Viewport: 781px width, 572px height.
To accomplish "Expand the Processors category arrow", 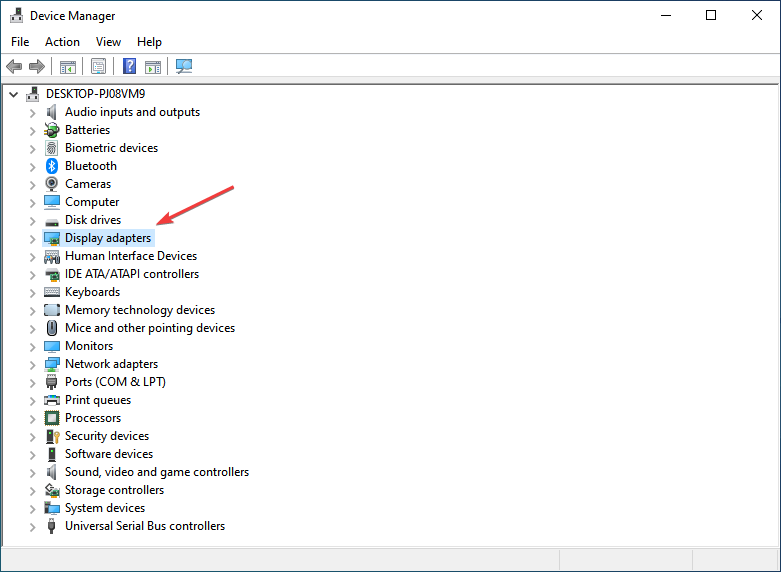I will (32, 419).
